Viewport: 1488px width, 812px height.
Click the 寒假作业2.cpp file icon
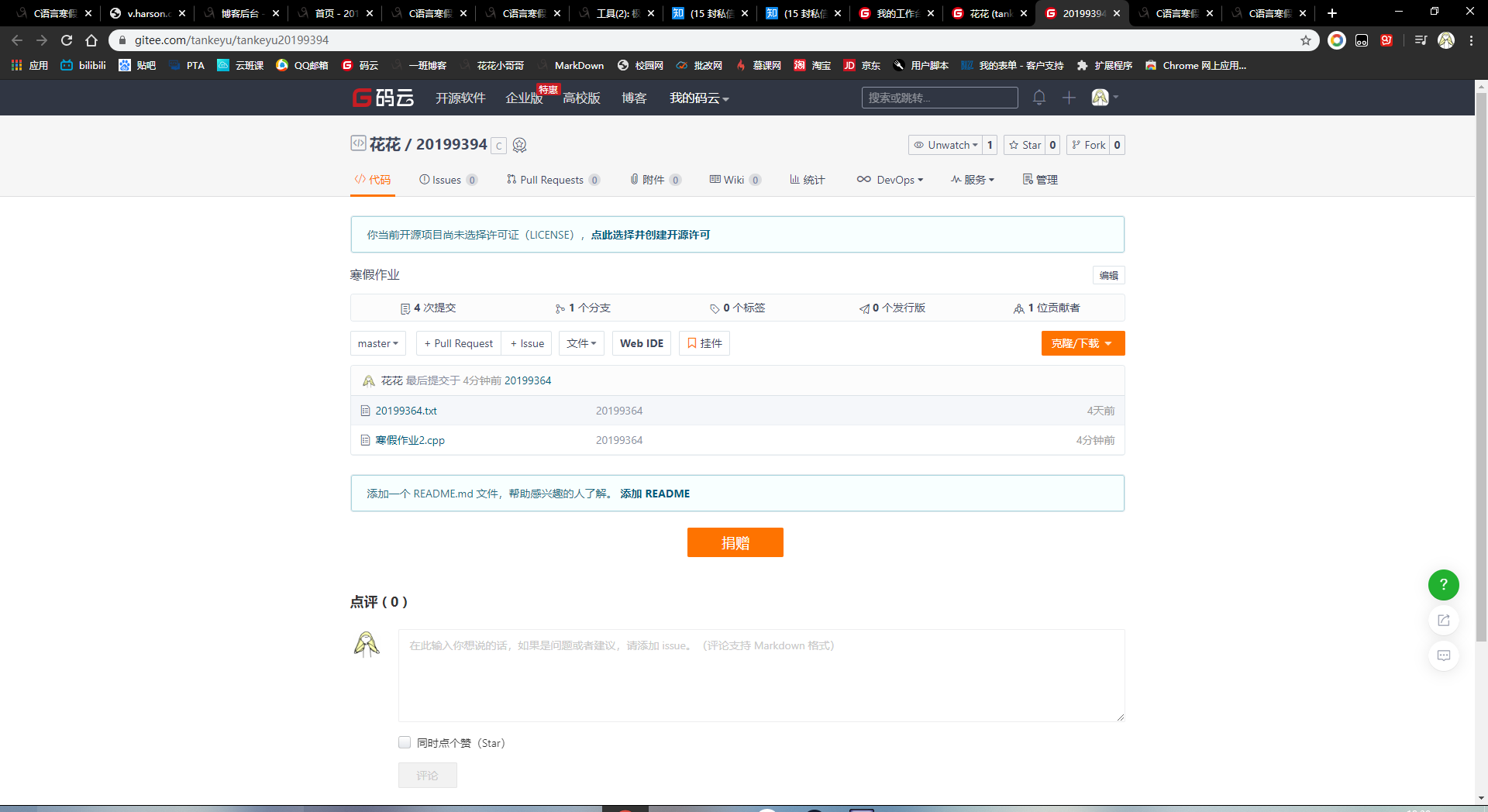(365, 440)
